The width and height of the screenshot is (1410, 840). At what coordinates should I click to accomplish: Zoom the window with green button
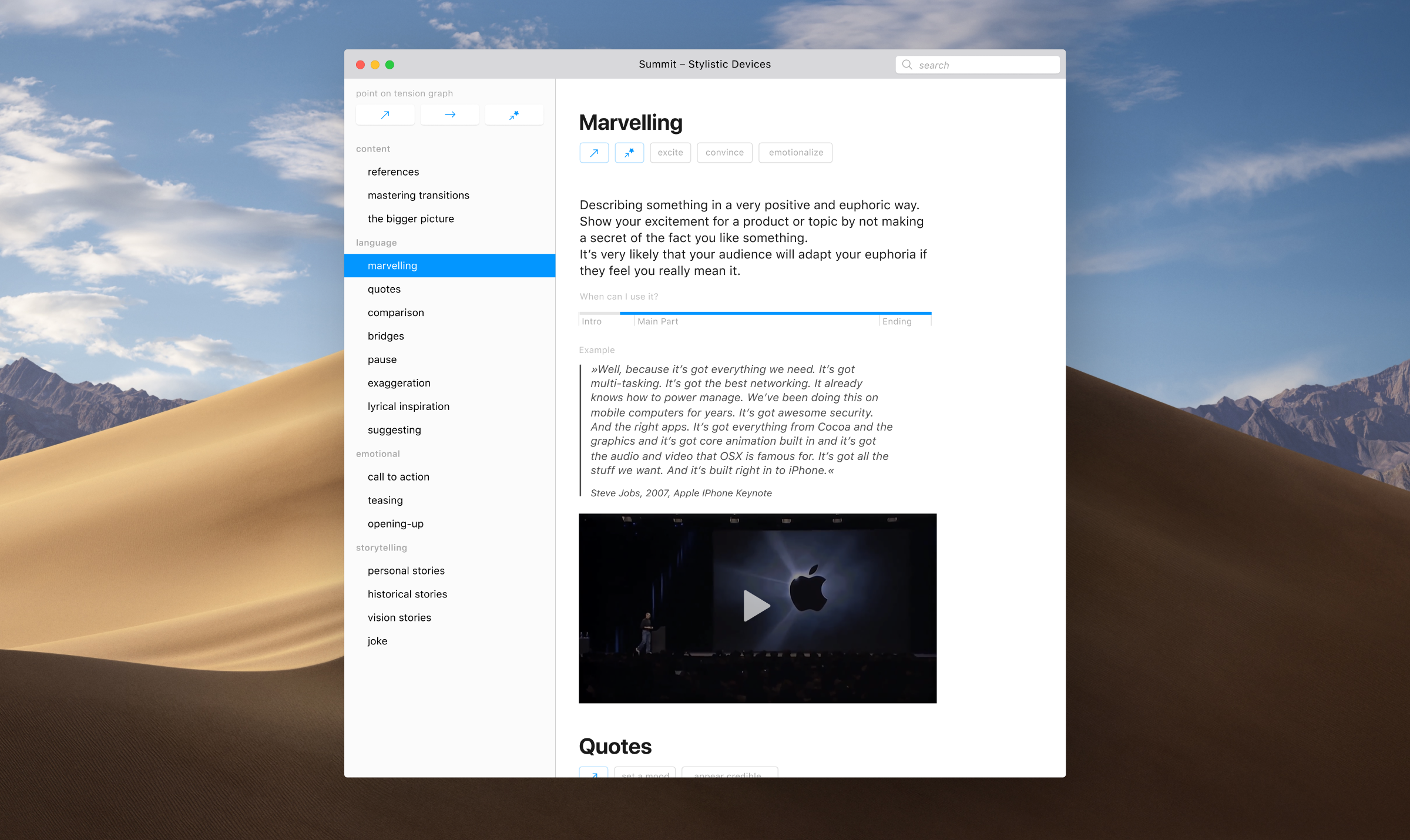tap(390, 65)
